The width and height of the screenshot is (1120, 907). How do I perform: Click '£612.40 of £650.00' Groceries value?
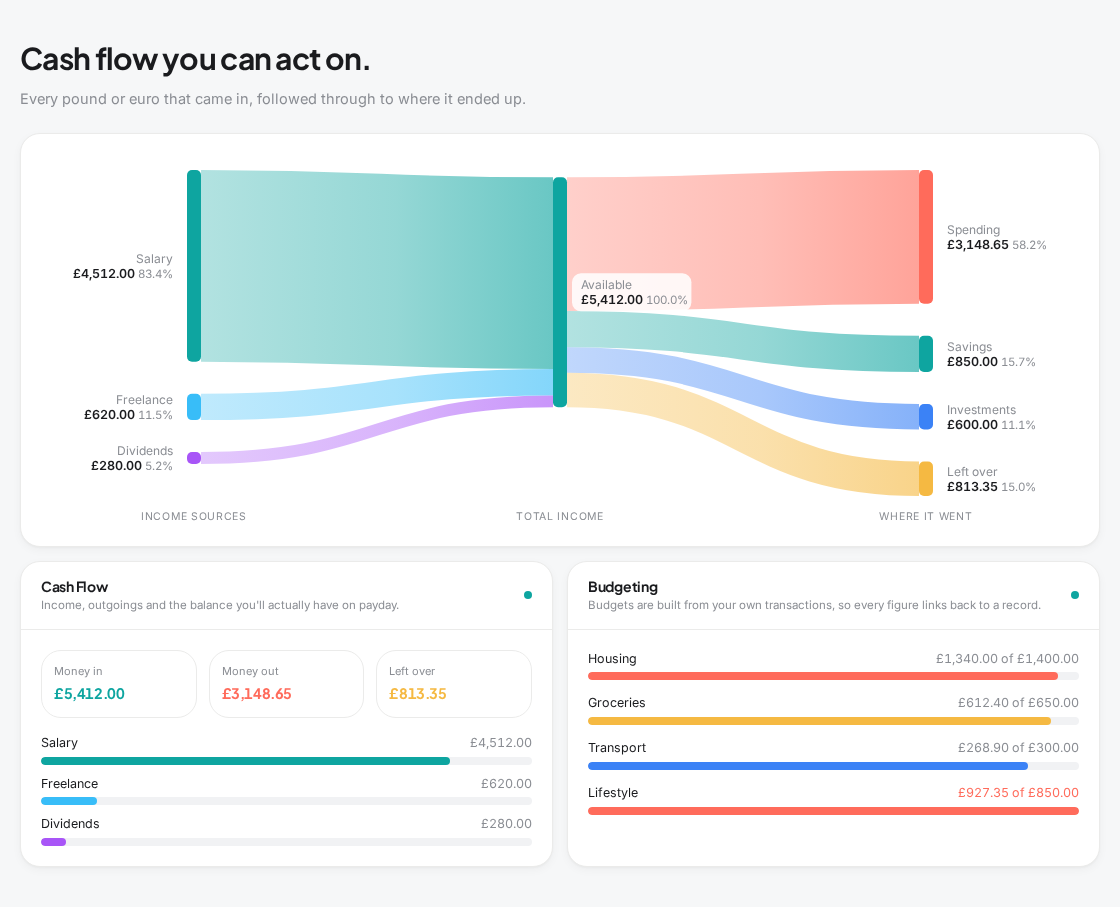1018,703
